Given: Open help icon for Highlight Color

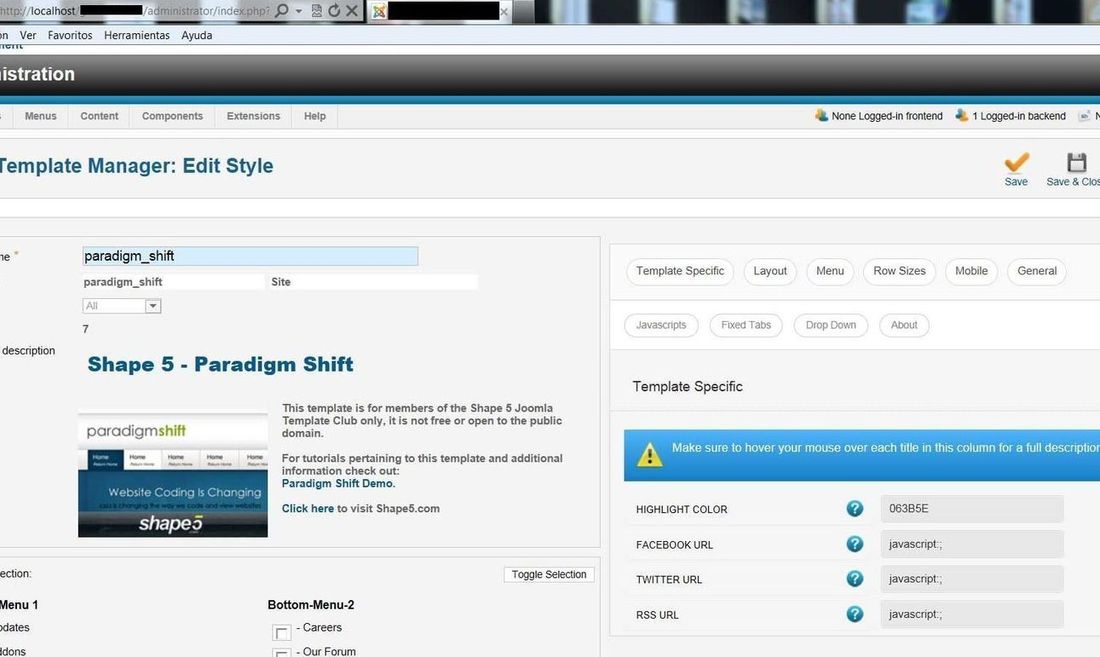Looking at the screenshot, I should pyautogui.click(x=854, y=508).
